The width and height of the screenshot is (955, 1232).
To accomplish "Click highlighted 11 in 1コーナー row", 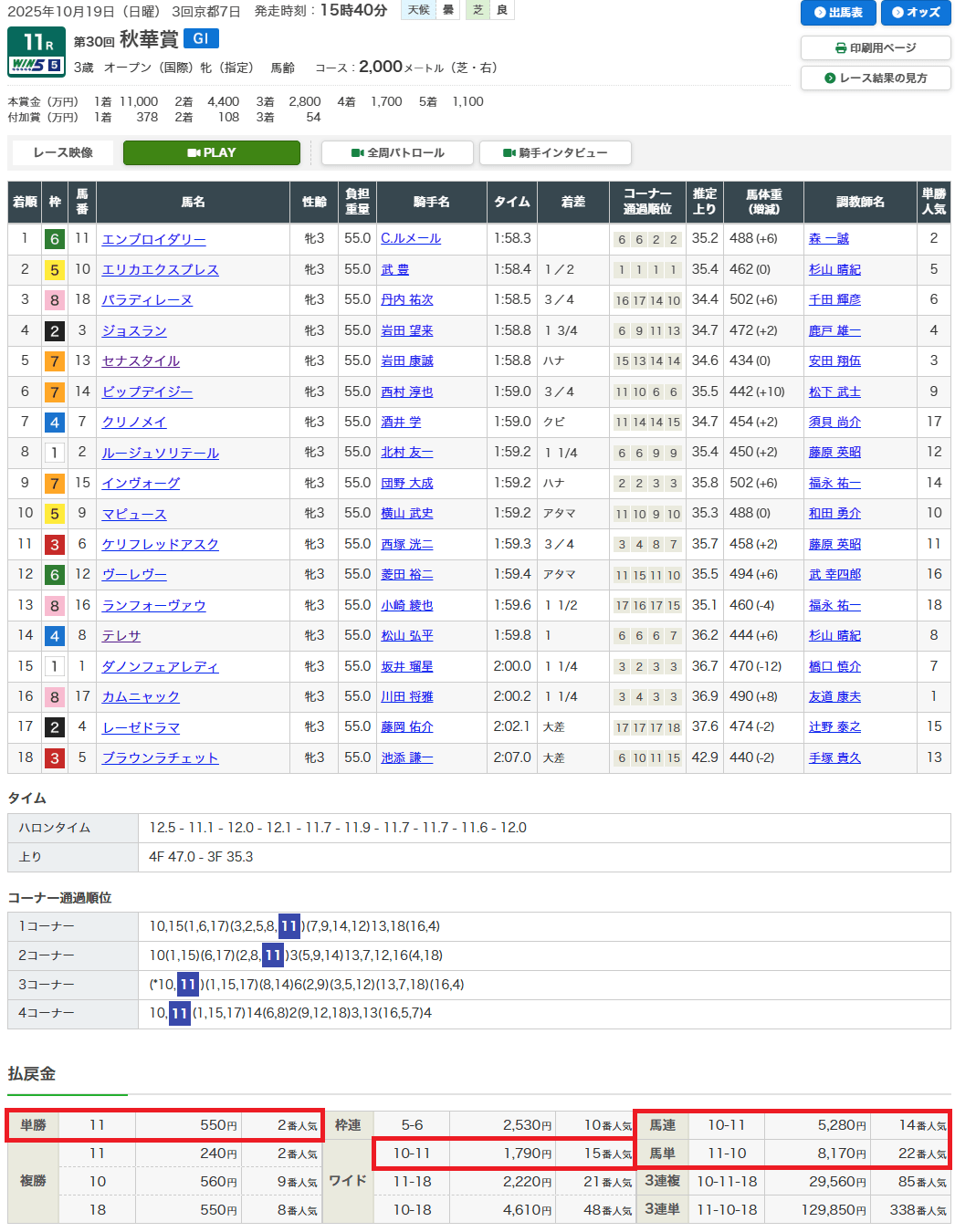I will pyautogui.click(x=289, y=926).
